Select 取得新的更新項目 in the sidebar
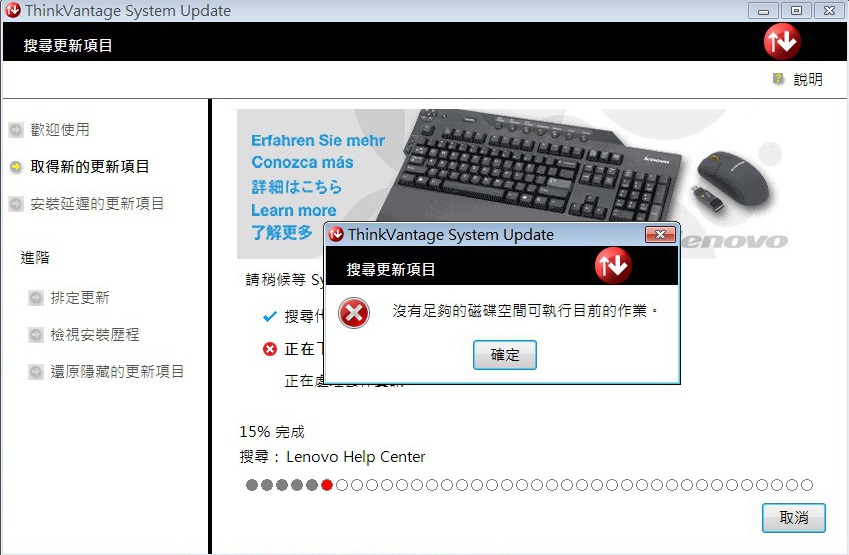The image size is (849, 555). coord(90,167)
